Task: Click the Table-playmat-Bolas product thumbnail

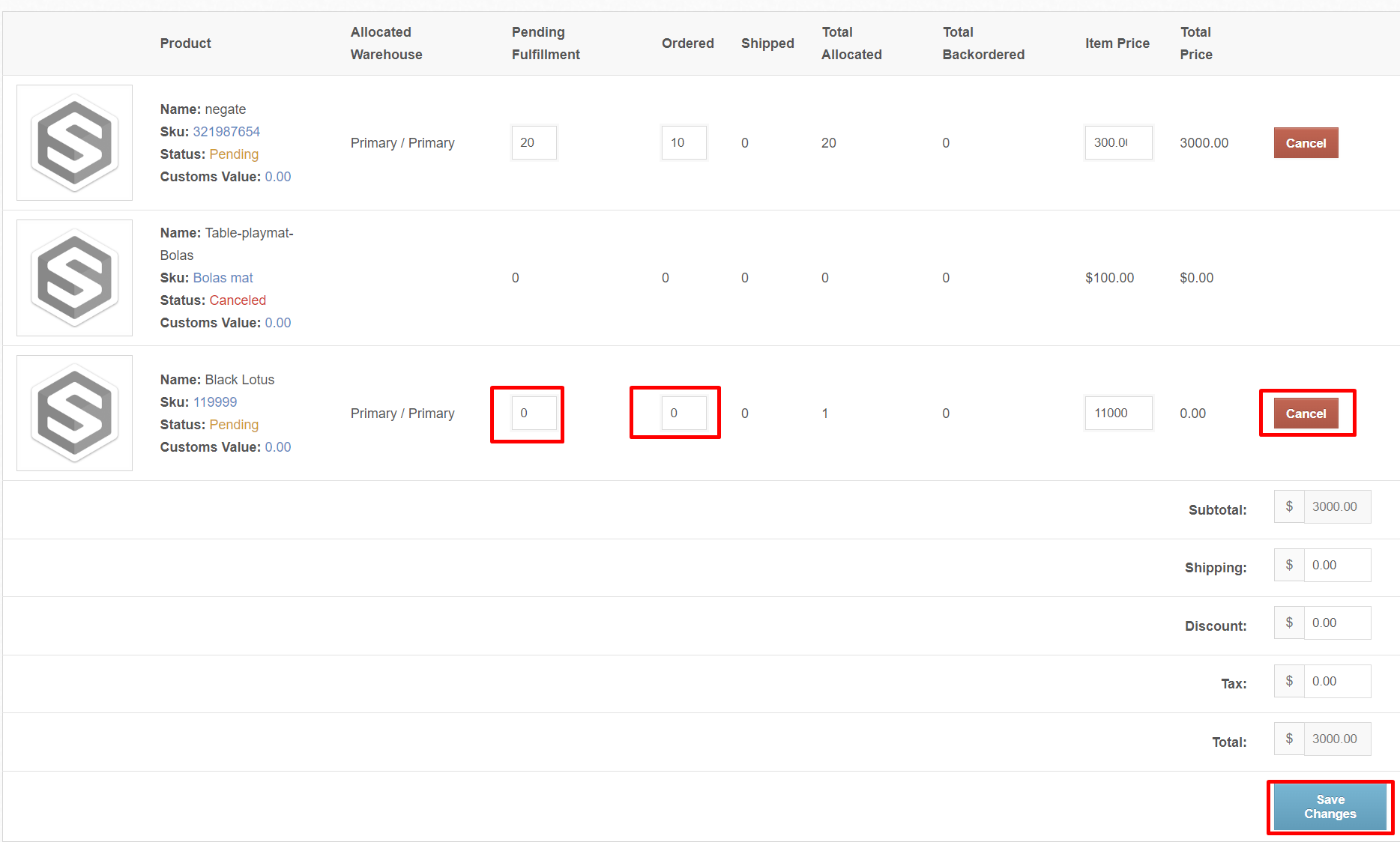Action: 74,278
